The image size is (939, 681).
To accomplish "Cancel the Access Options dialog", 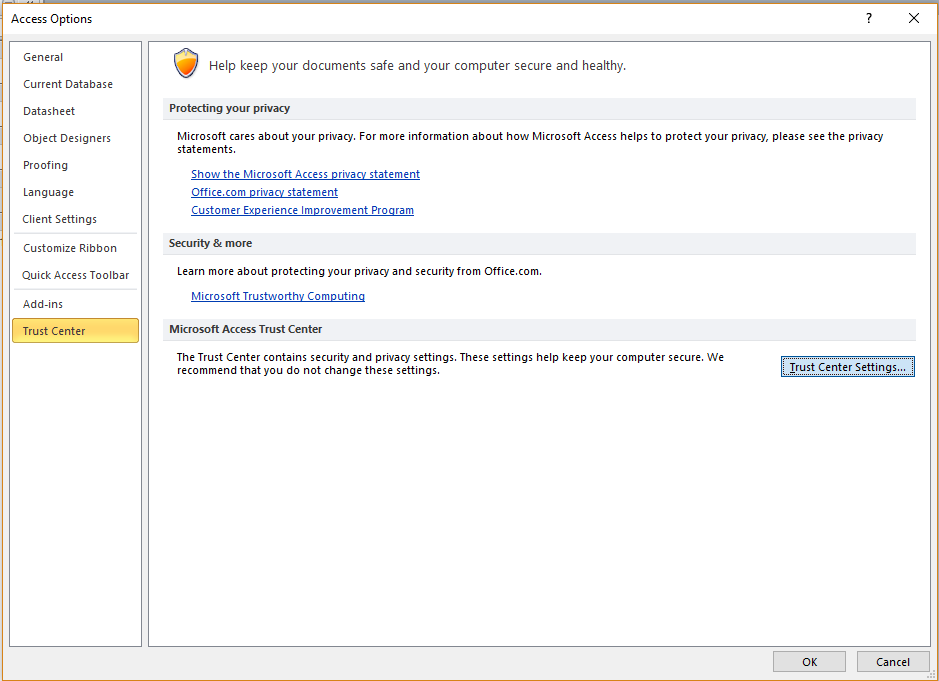I will (x=893, y=662).
